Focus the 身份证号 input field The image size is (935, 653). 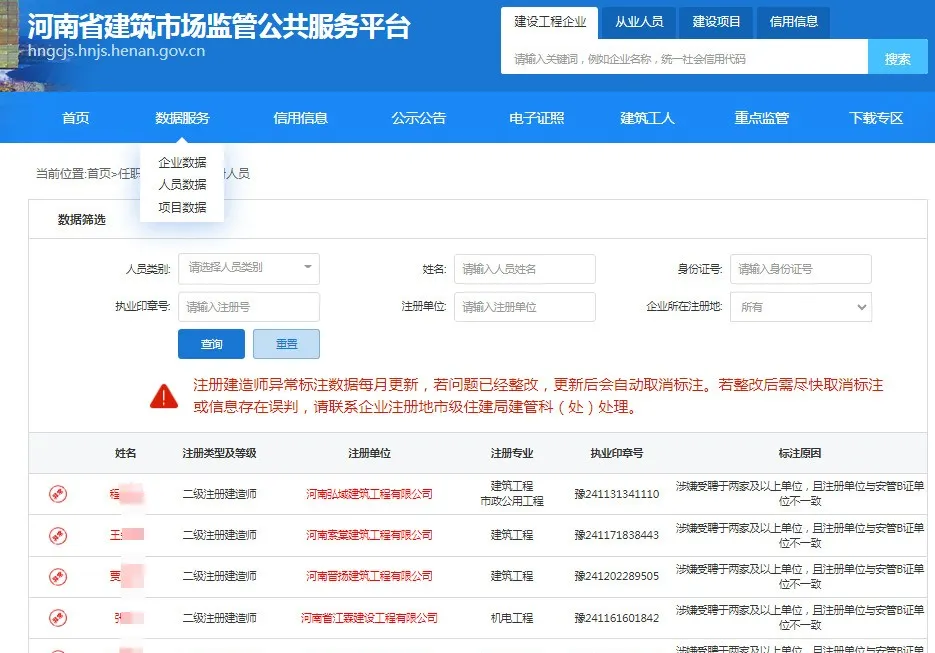(801, 269)
